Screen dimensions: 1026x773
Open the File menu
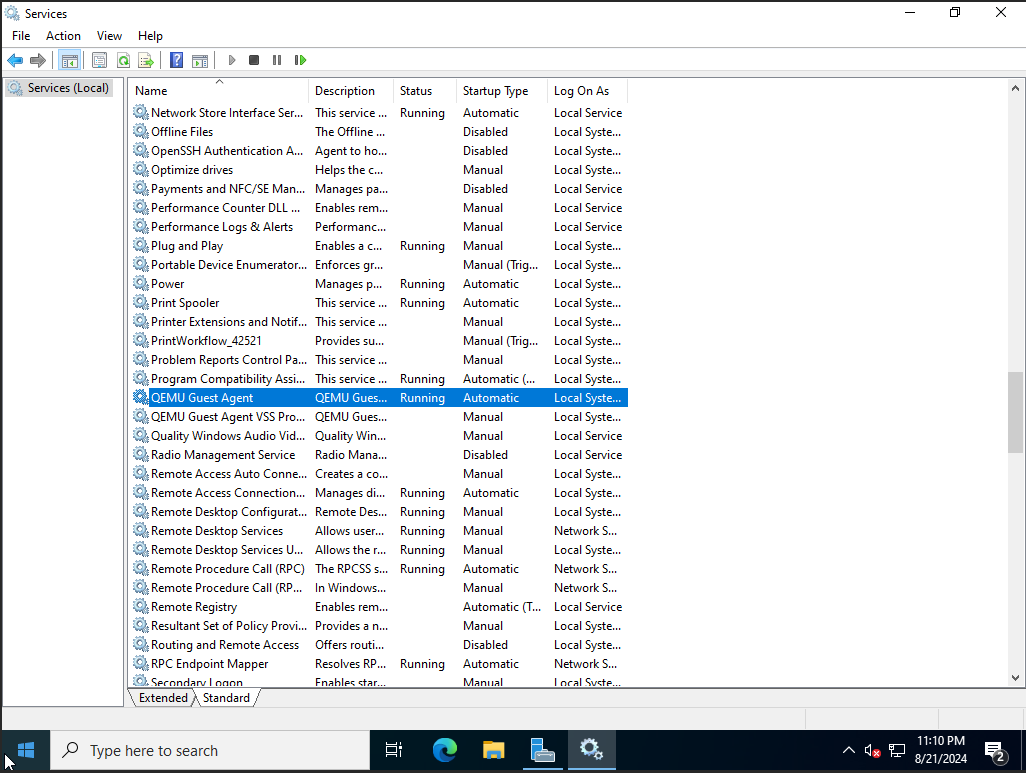21,36
